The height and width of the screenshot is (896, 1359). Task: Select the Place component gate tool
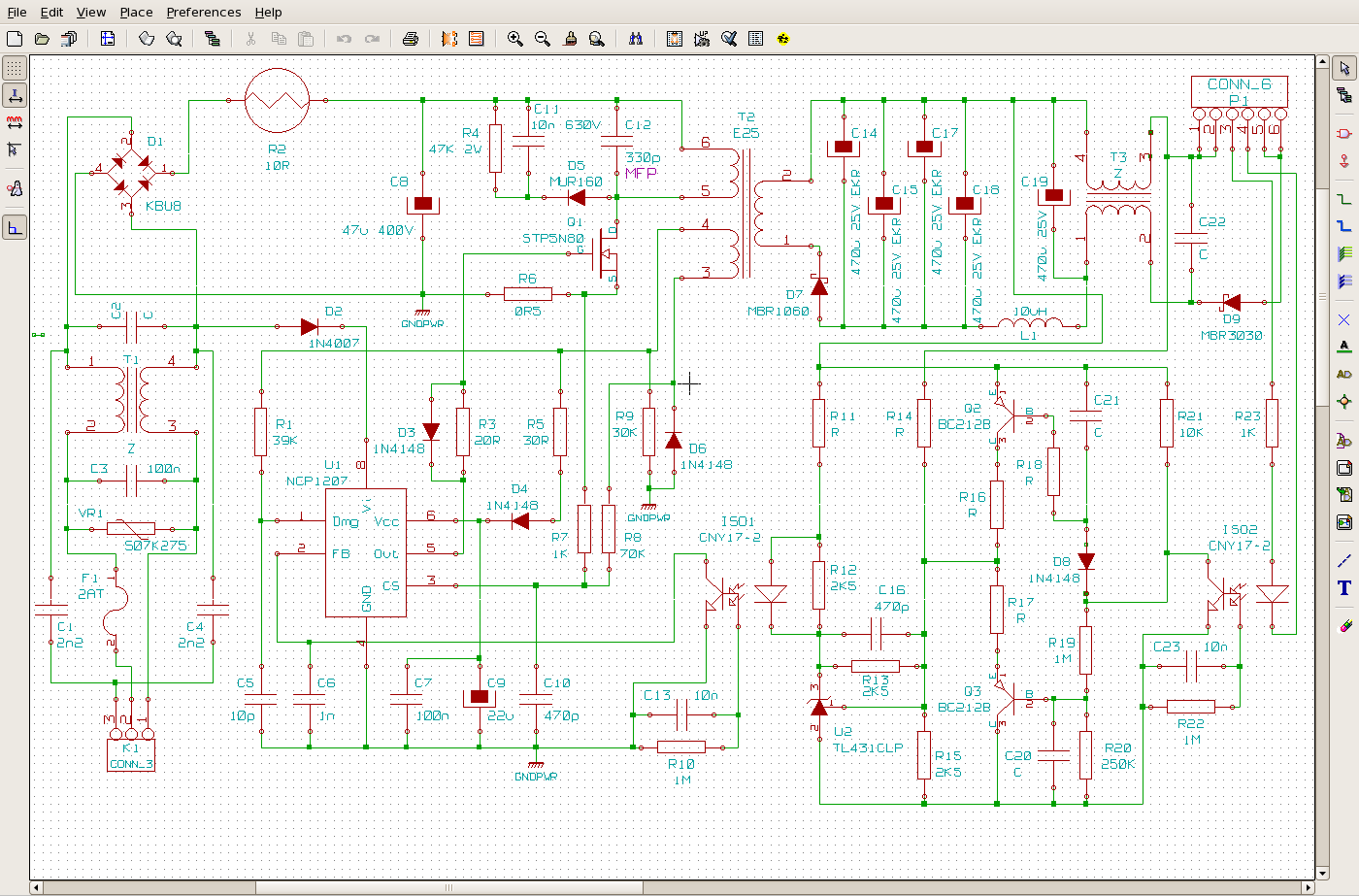point(1343,133)
